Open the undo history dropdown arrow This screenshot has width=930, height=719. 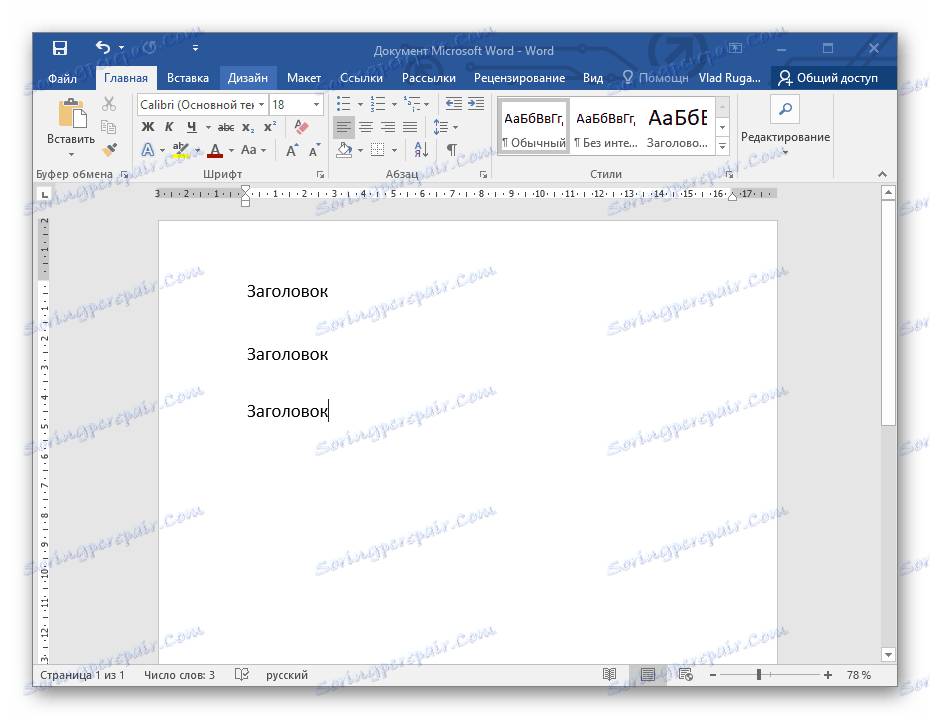tap(122, 47)
